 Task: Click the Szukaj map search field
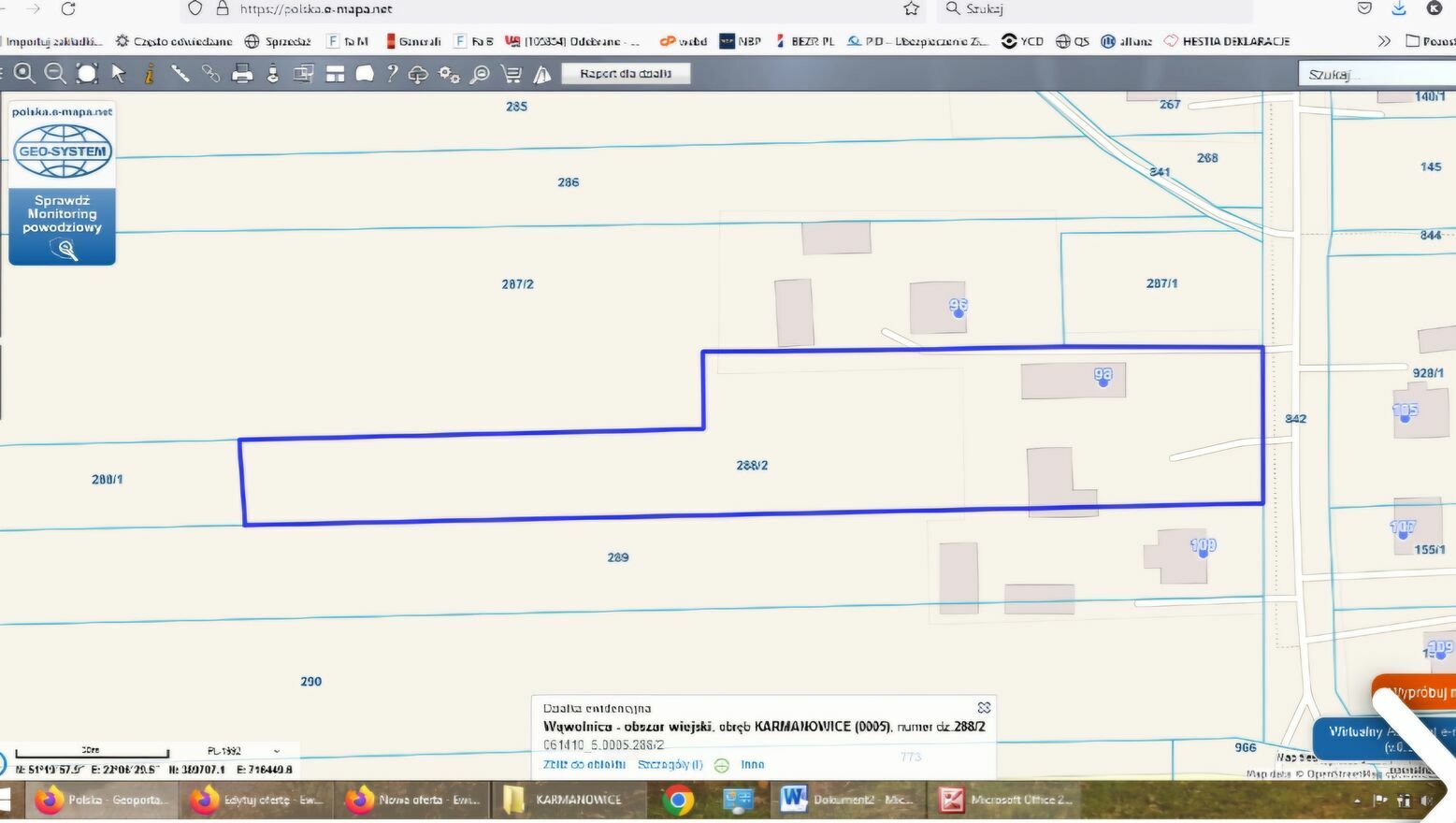coord(1375,74)
